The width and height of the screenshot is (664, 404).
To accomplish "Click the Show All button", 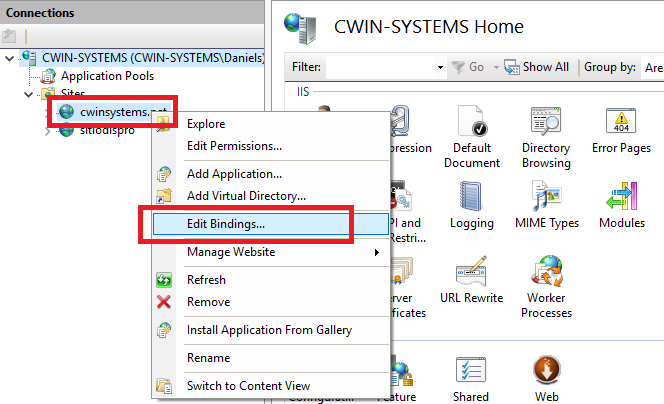I will click(537, 67).
